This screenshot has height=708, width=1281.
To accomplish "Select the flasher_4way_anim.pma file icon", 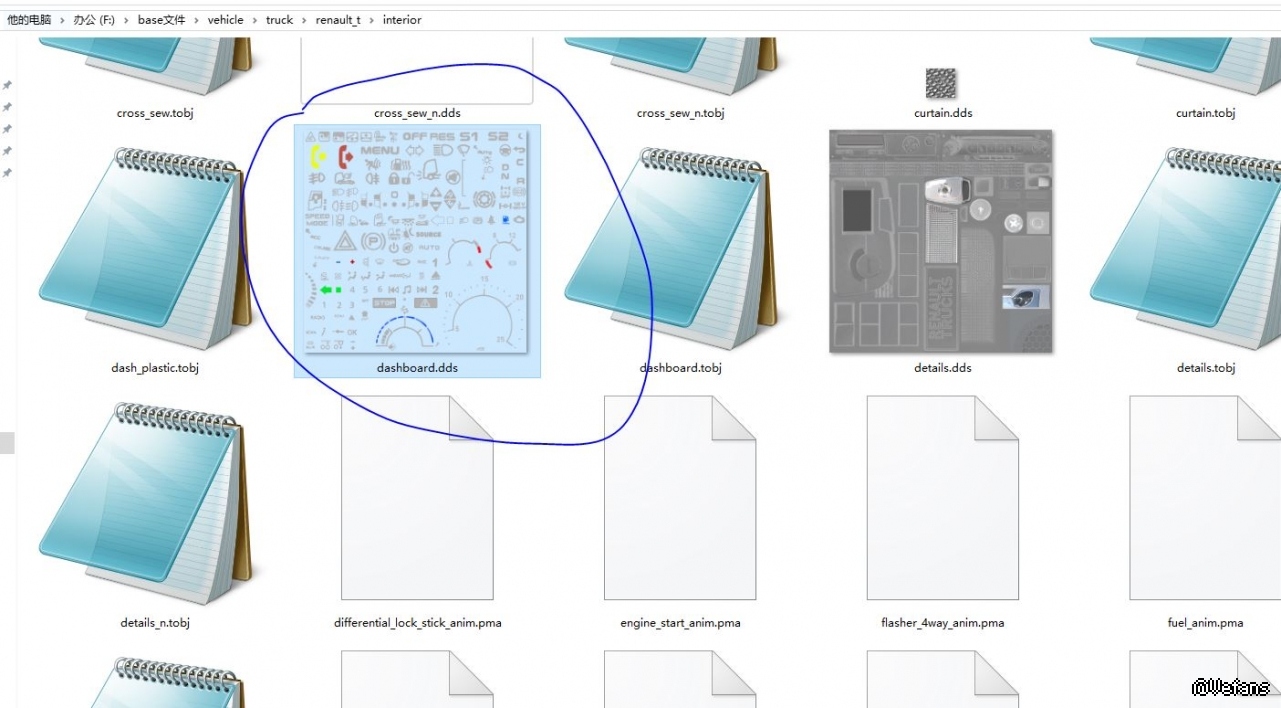I will click(x=943, y=498).
